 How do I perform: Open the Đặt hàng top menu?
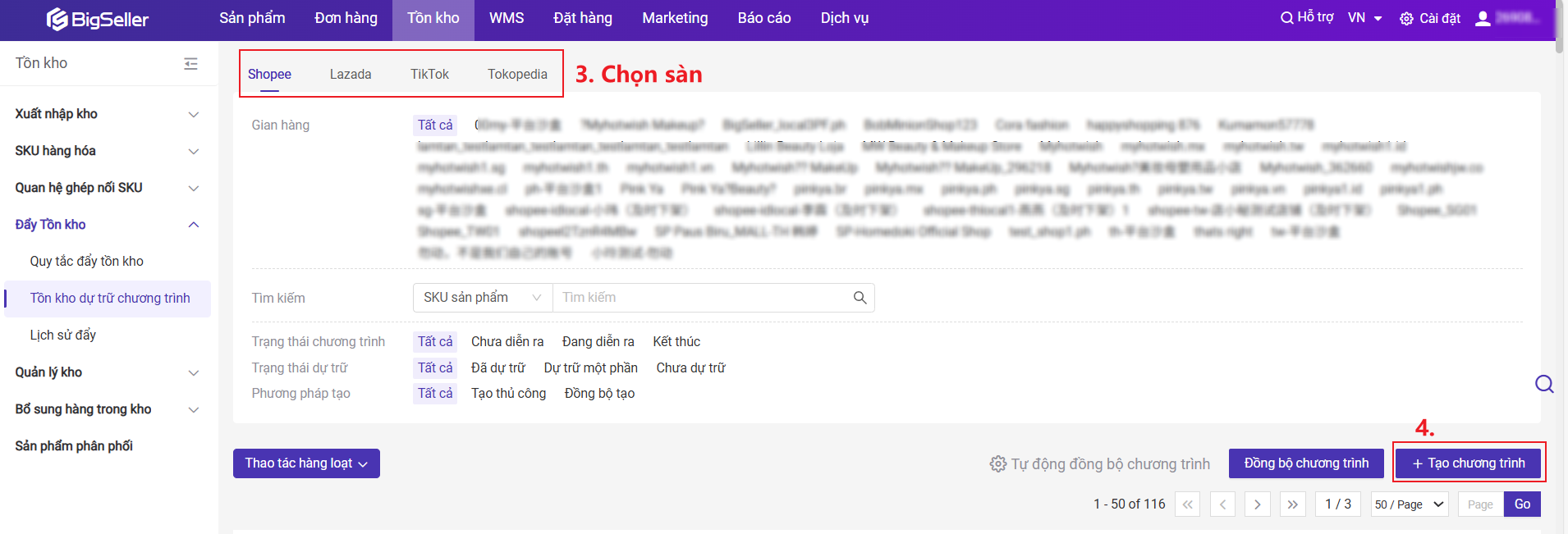583,18
